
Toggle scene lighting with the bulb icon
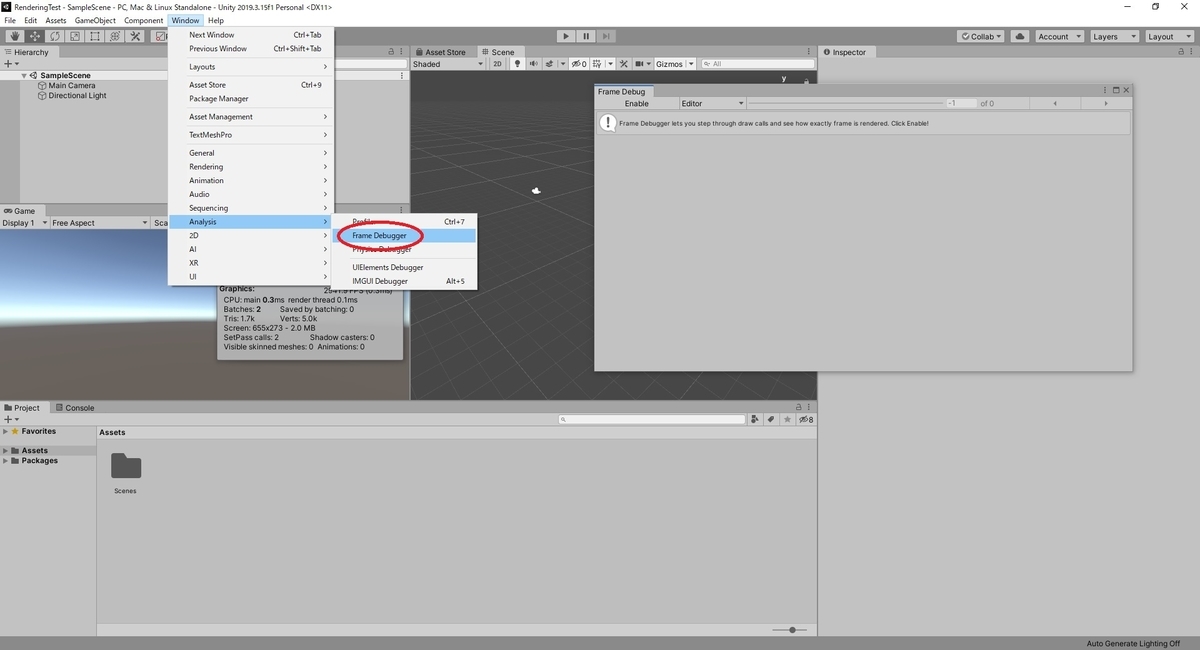[517, 63]
